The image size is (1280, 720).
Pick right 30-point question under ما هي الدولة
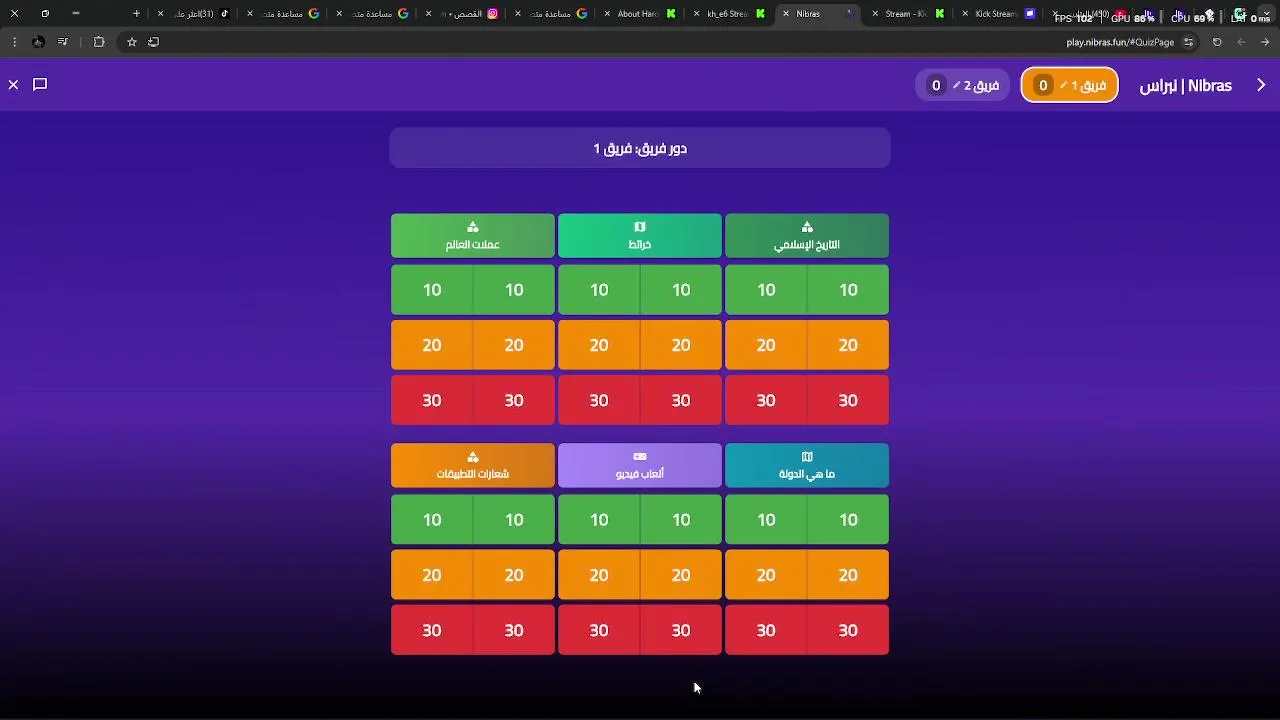(x=848, y=630)
